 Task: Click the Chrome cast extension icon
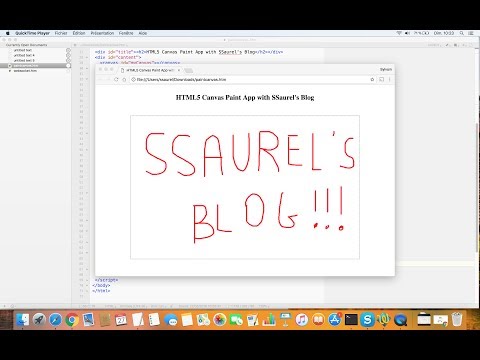[x=382, y=79]
